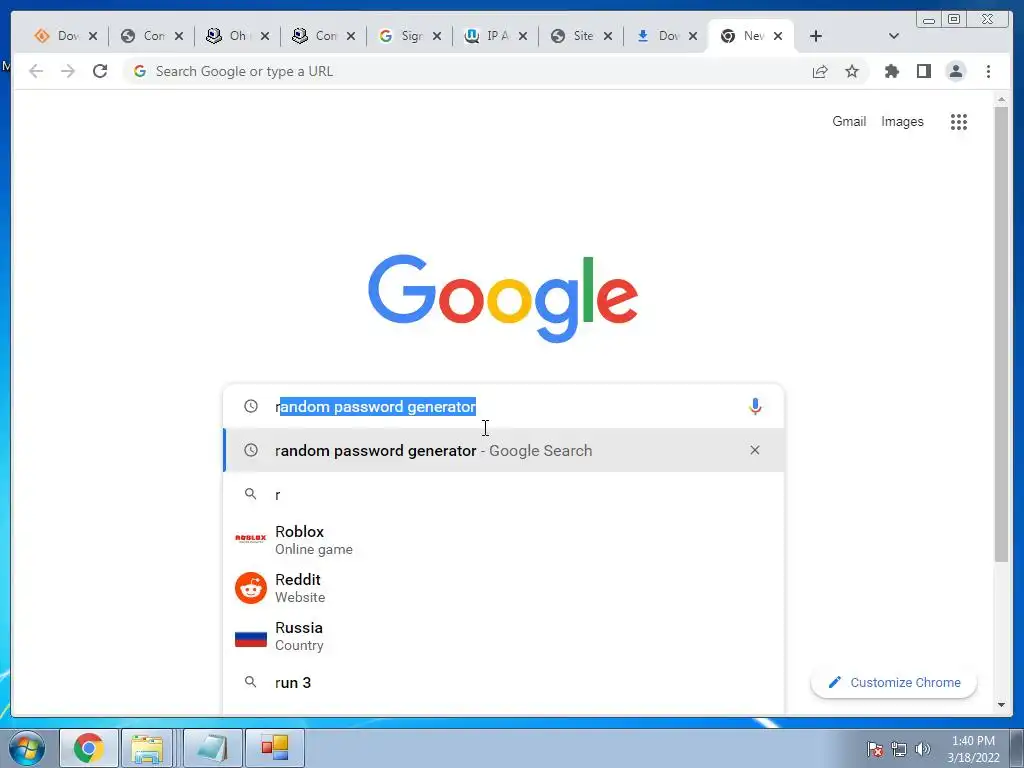The height and width of the screenshot is (768, 1024).
Task: Bookmark this tab with the star icon
Action: coord(852,71)
